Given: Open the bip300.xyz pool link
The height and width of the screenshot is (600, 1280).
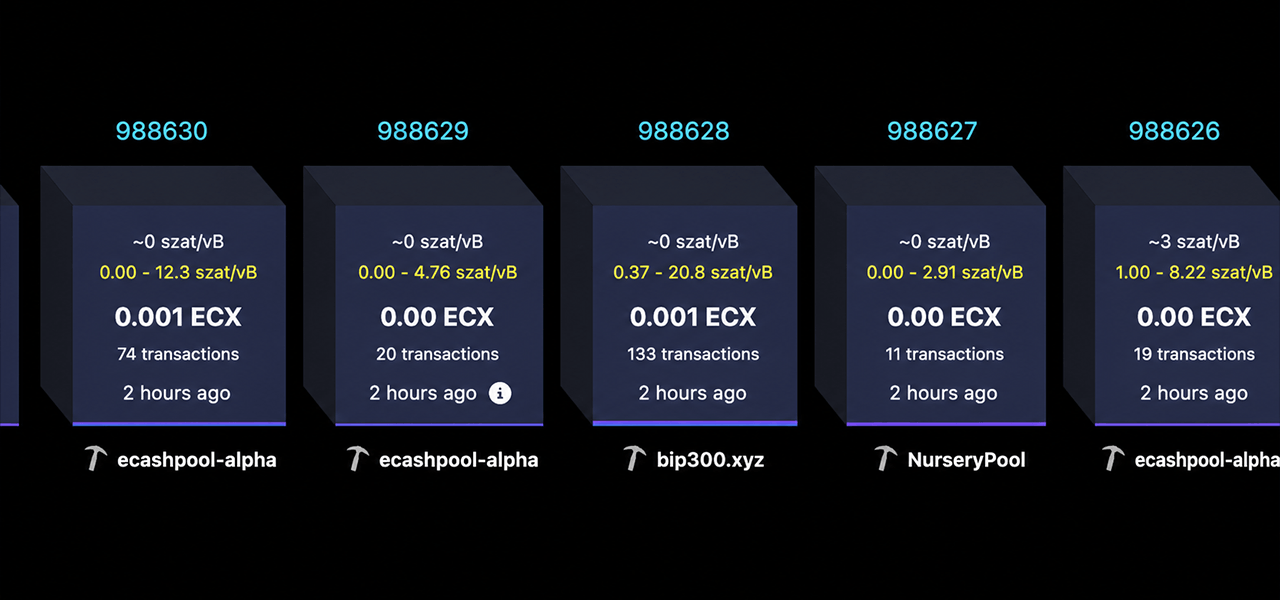Looking at the screenshot, I should tap(710, 460).
